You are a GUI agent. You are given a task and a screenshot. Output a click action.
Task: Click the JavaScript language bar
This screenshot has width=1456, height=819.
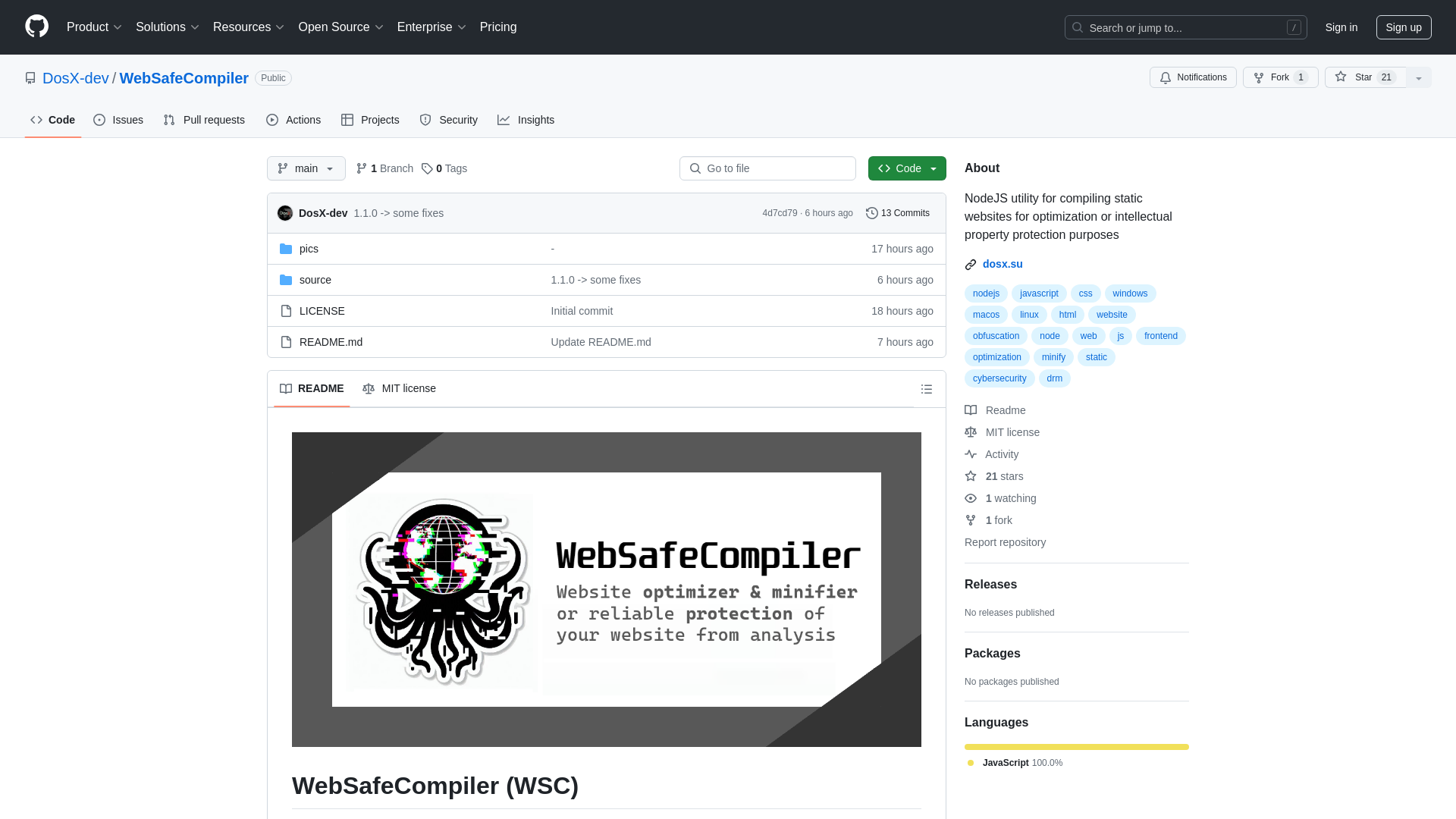(x=1077, y=747)
